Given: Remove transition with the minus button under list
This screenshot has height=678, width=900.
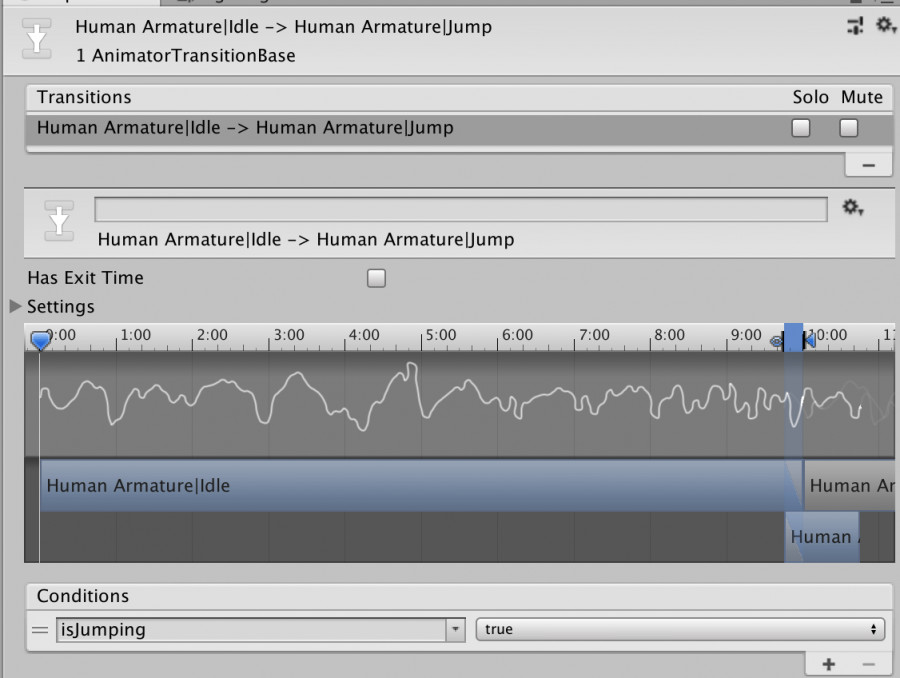Looking at the screenshot, I should [868, 165].
